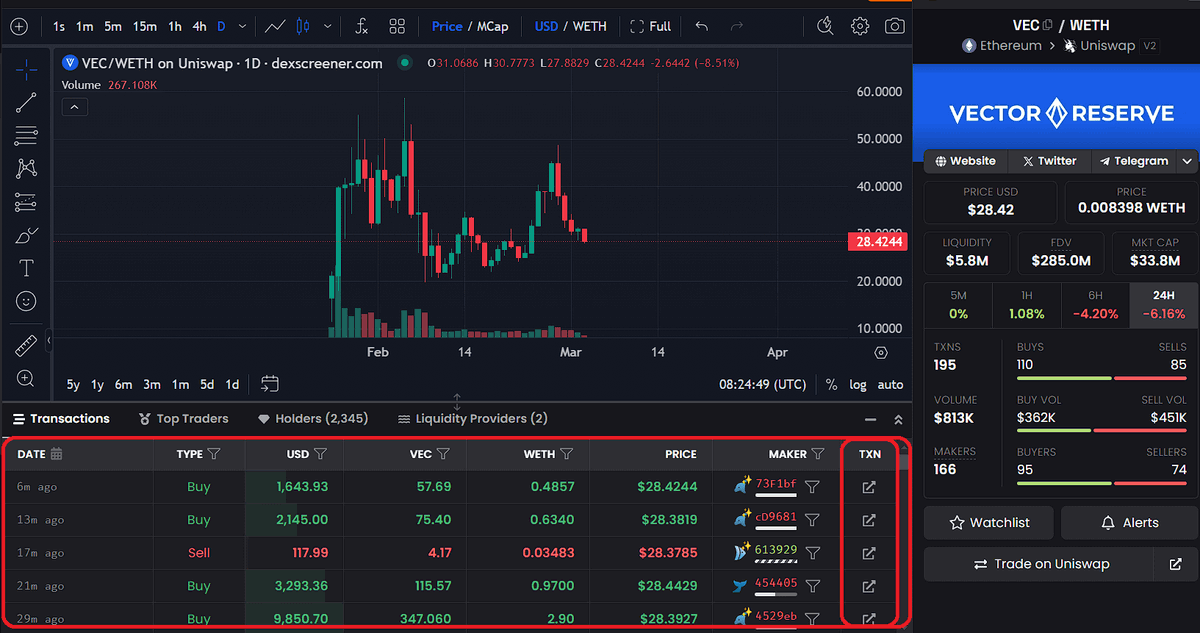Image resolution: width=1200 pixels, height=633 pixels.
Task: Select the crosshair cursor tool
Action: pos(26,68)
